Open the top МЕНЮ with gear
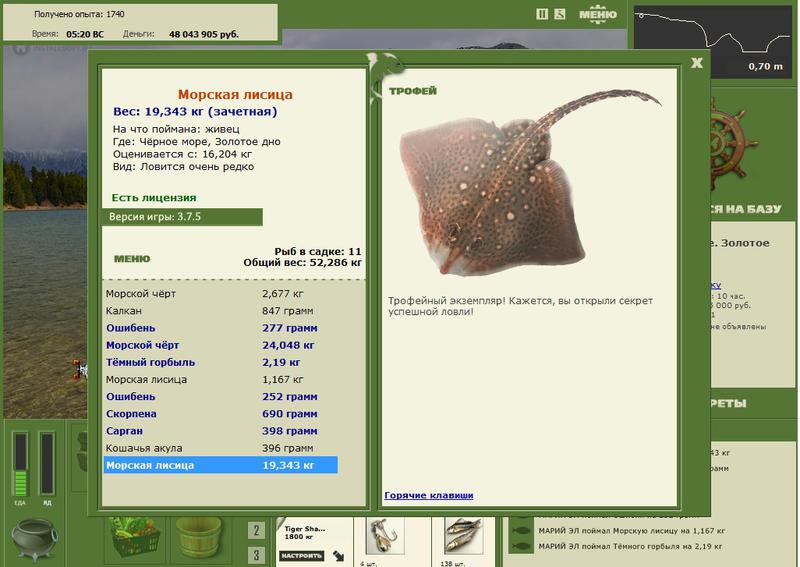The height and width of the screenshot is (567, 800). [597, 13]
